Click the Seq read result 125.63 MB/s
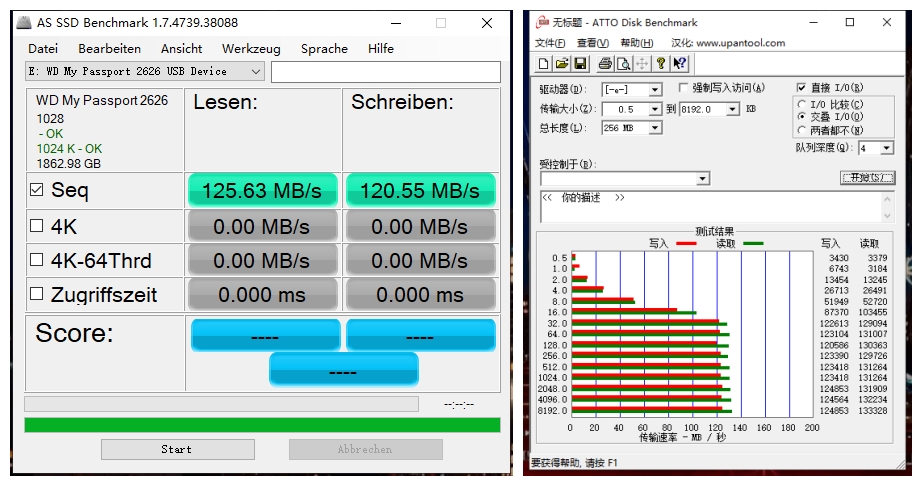Viewport: 922px width, 486px height. 262,190
